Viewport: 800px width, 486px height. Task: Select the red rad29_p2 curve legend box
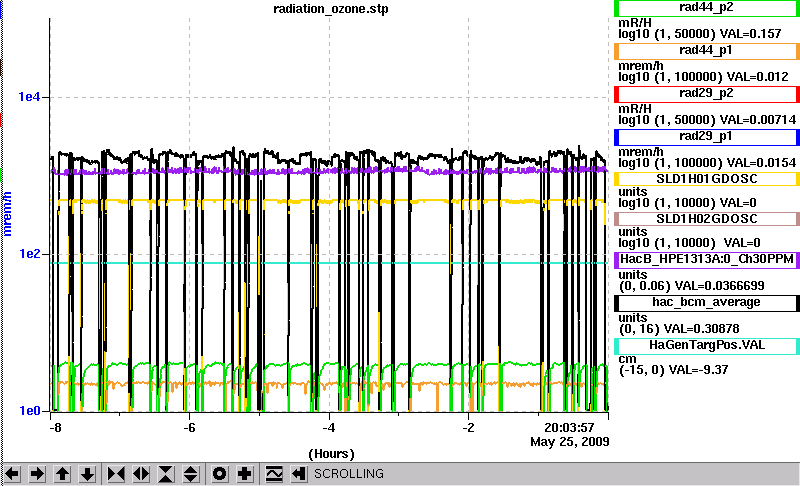pyautogui.click(x=707, y=93)
